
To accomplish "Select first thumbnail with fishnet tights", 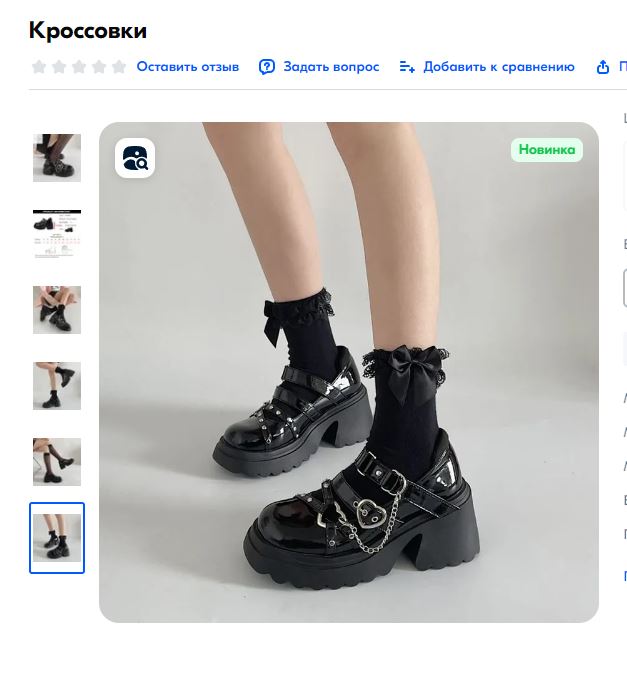I will point(57,158).
